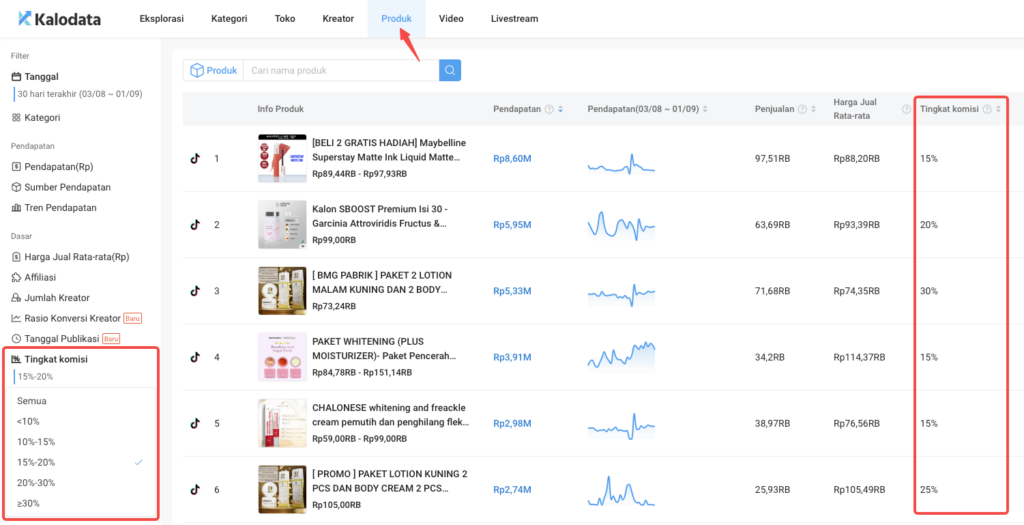
Task: Click the 34,2RB sales cell
Action: pos(771,357)
